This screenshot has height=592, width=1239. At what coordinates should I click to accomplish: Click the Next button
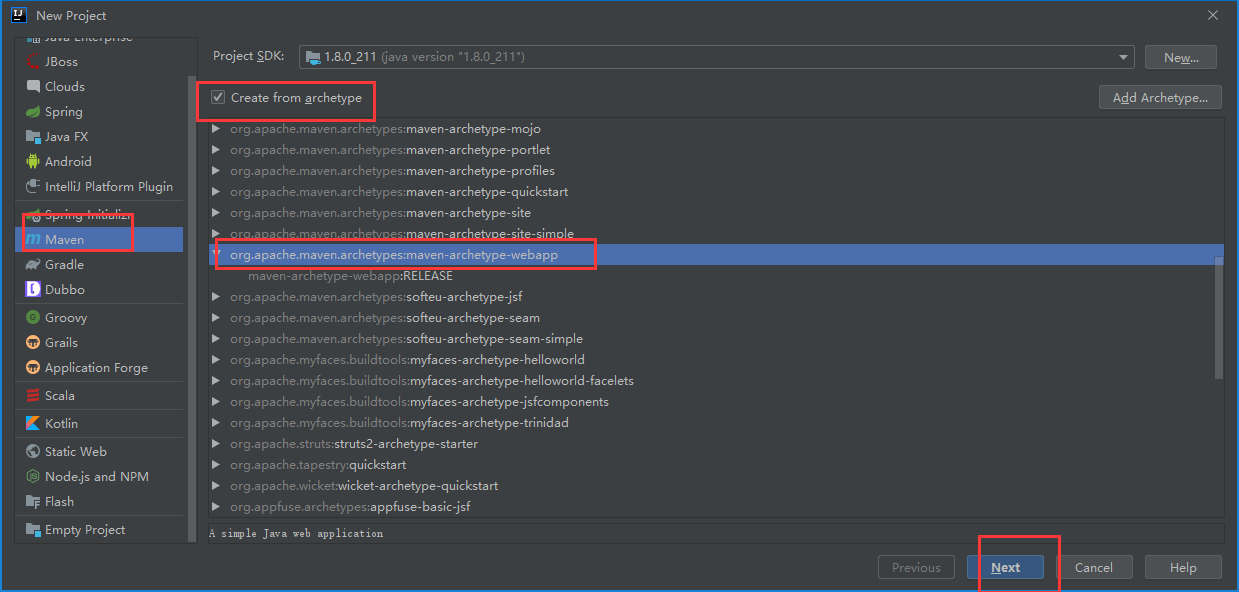1005,567
